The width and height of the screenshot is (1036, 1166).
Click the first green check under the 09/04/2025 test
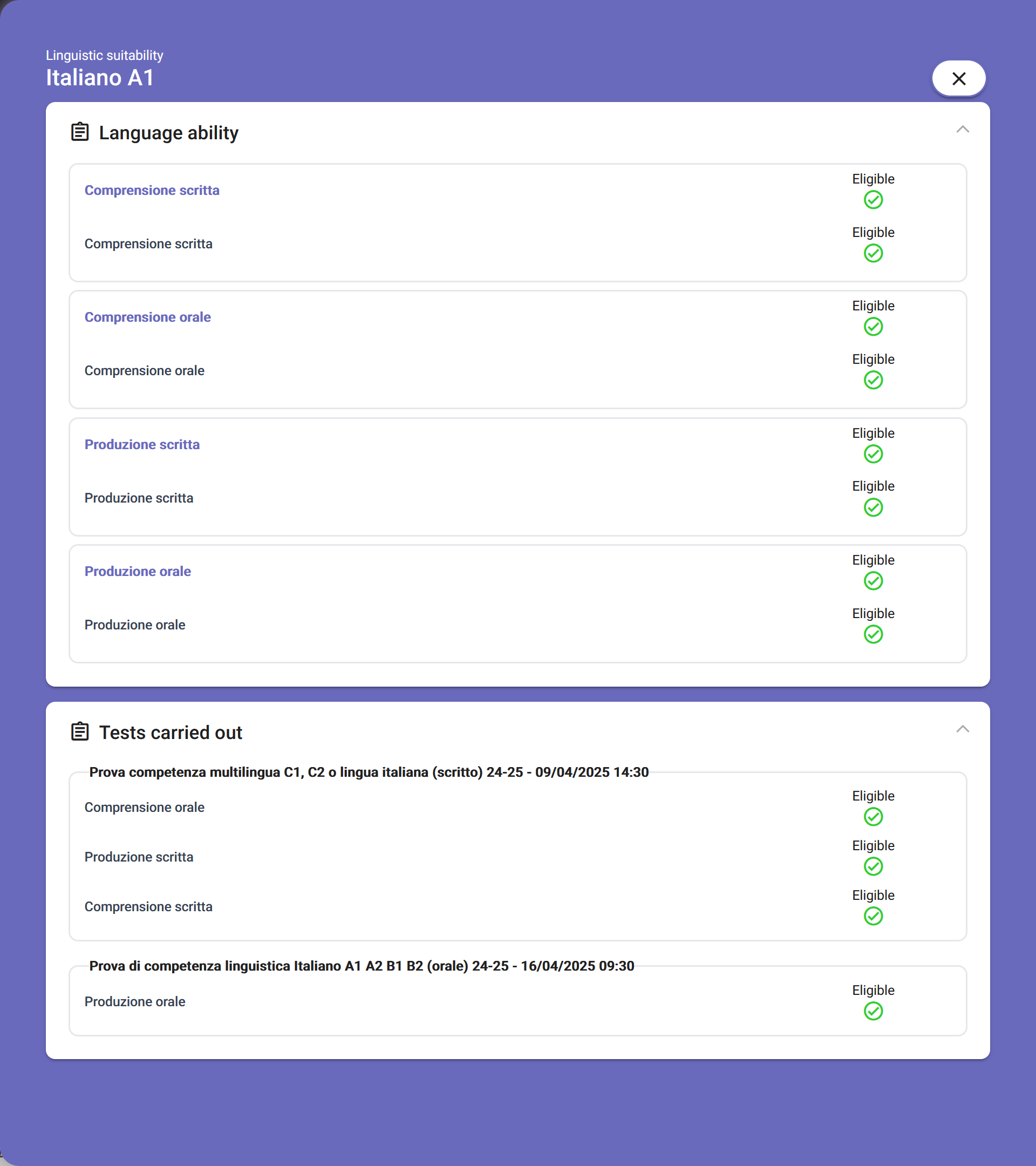click(x=873, y=817)
